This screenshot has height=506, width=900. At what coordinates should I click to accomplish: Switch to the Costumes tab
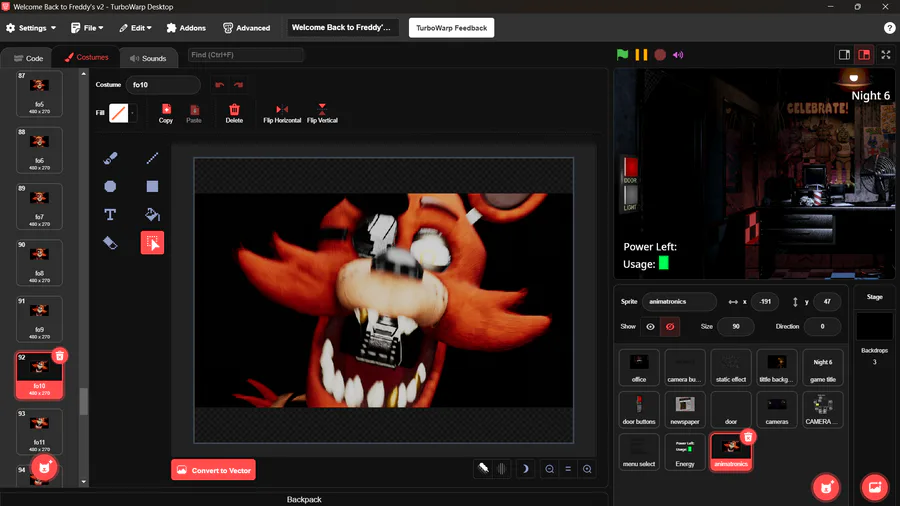(86, 57)
